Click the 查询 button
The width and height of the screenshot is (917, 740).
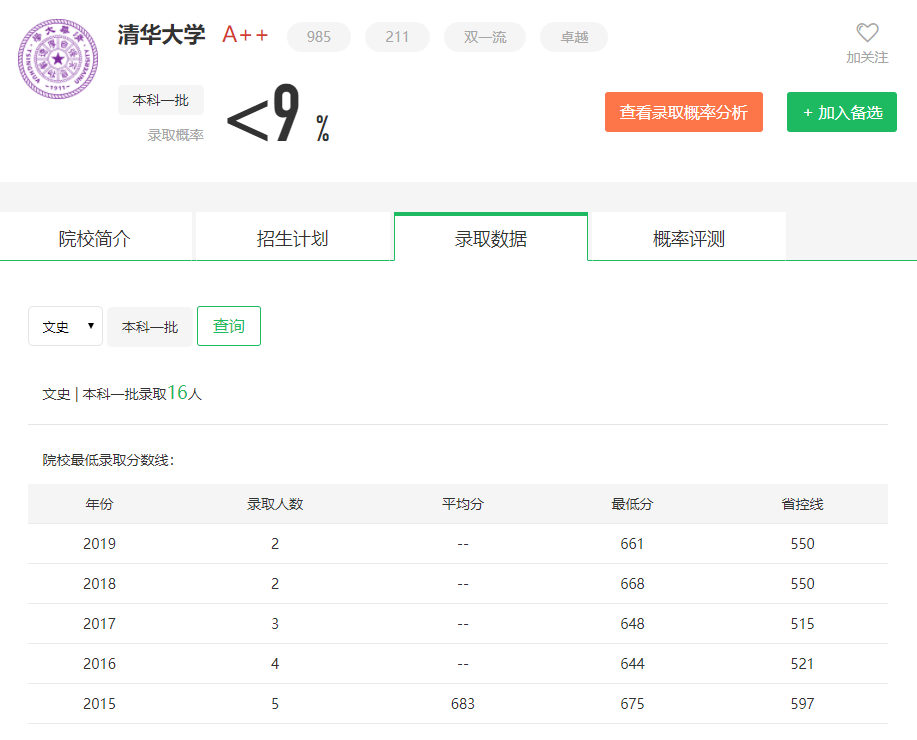coord(229,326)
